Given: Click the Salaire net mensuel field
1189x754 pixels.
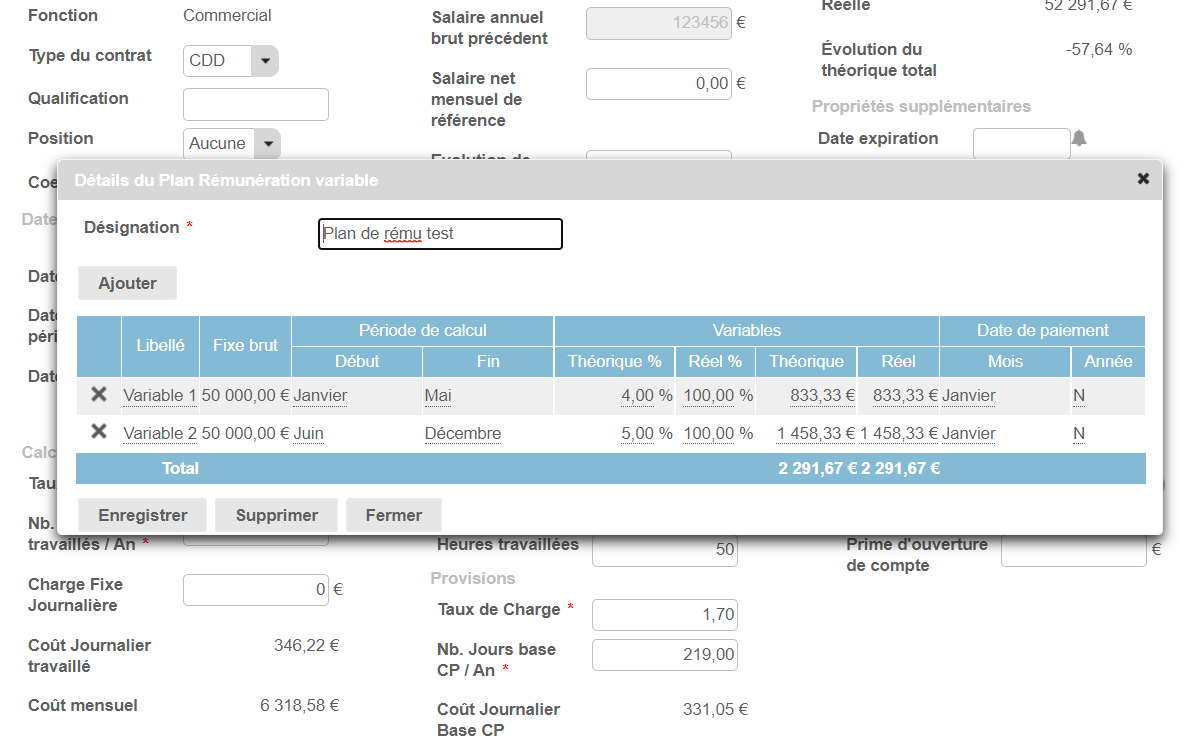Looking at the screenshot, I should [x=658, y=84].
